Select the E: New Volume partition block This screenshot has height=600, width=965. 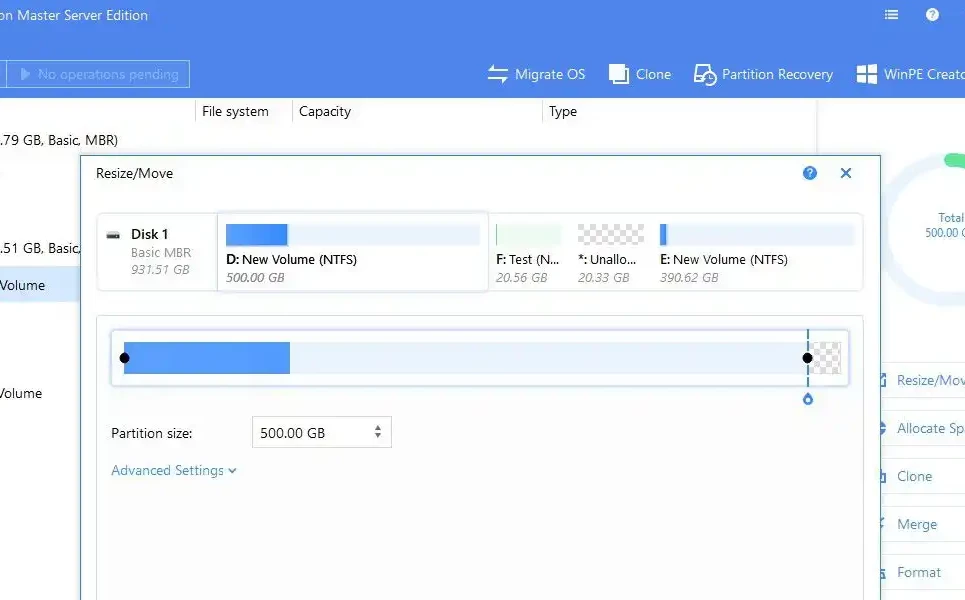755,253
